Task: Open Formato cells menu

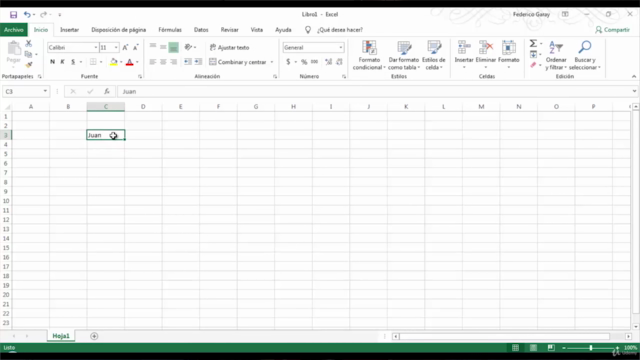Action: point(509,55)
